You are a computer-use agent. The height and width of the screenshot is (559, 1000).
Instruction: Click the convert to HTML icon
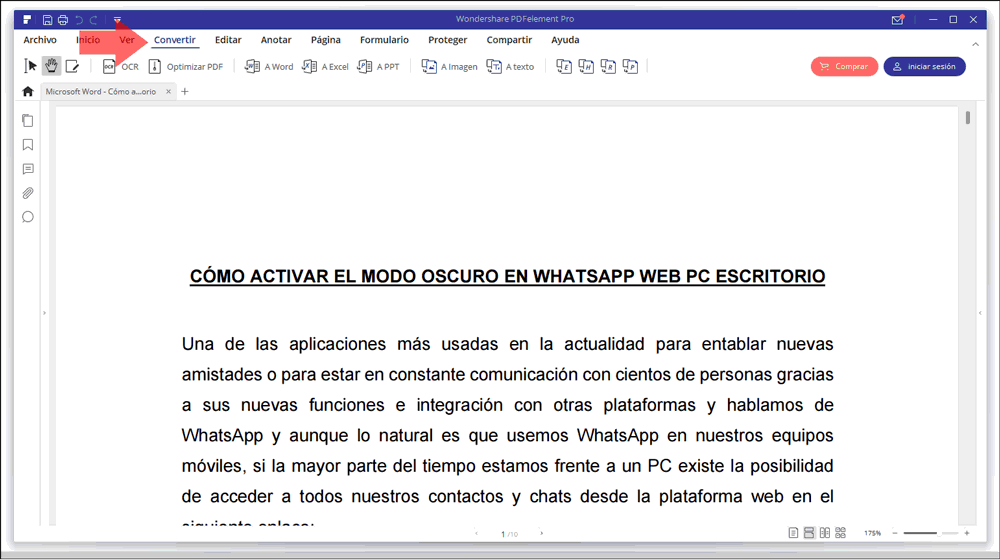pyautogui.click(x=586, y=66)
